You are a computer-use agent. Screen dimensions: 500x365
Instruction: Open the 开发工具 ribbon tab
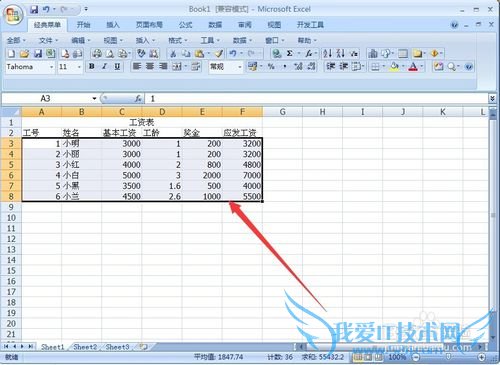coord(310,25)
